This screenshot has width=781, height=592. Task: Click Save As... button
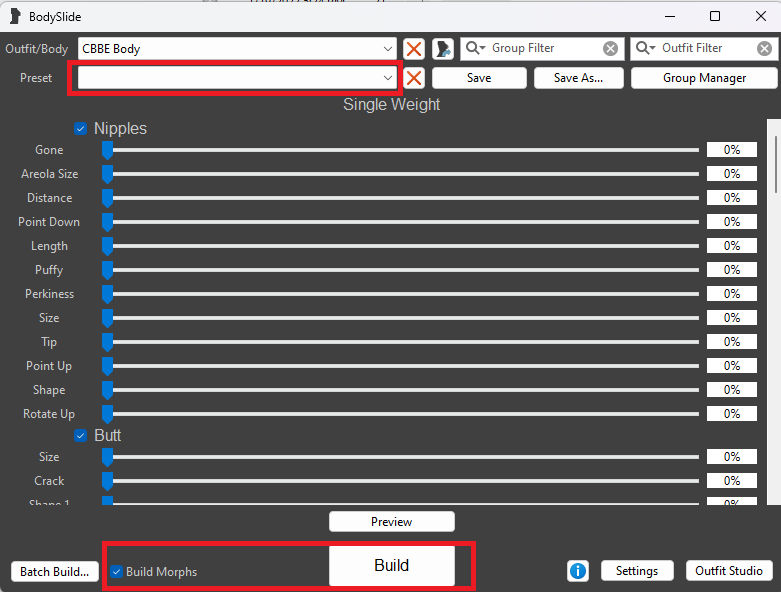pyautogui.click(x=578, y=78)
